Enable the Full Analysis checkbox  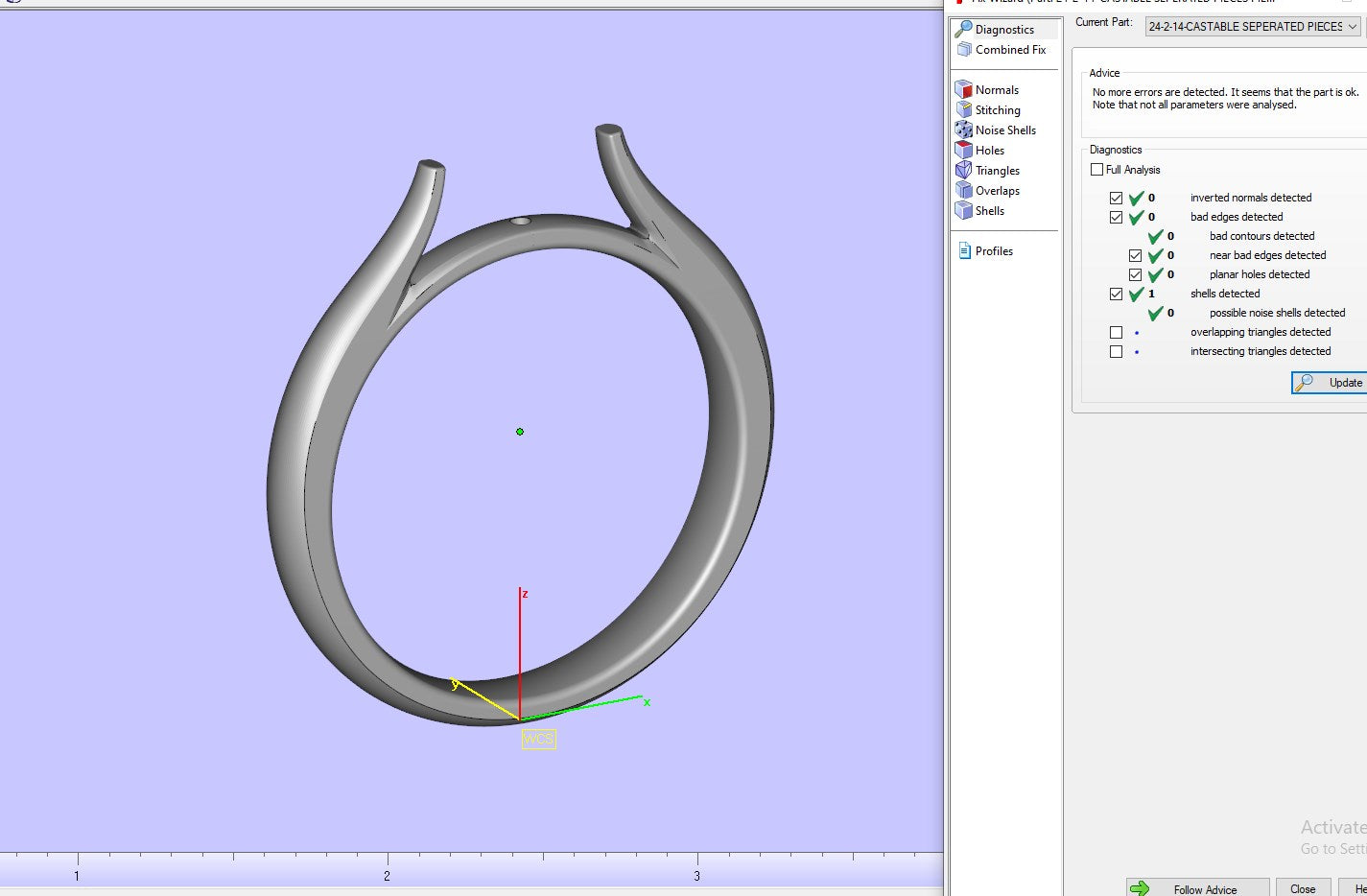tap(1096, 170)
